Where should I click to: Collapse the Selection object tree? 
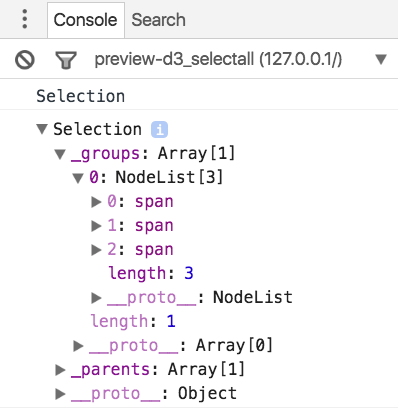(x=42, y=129)
